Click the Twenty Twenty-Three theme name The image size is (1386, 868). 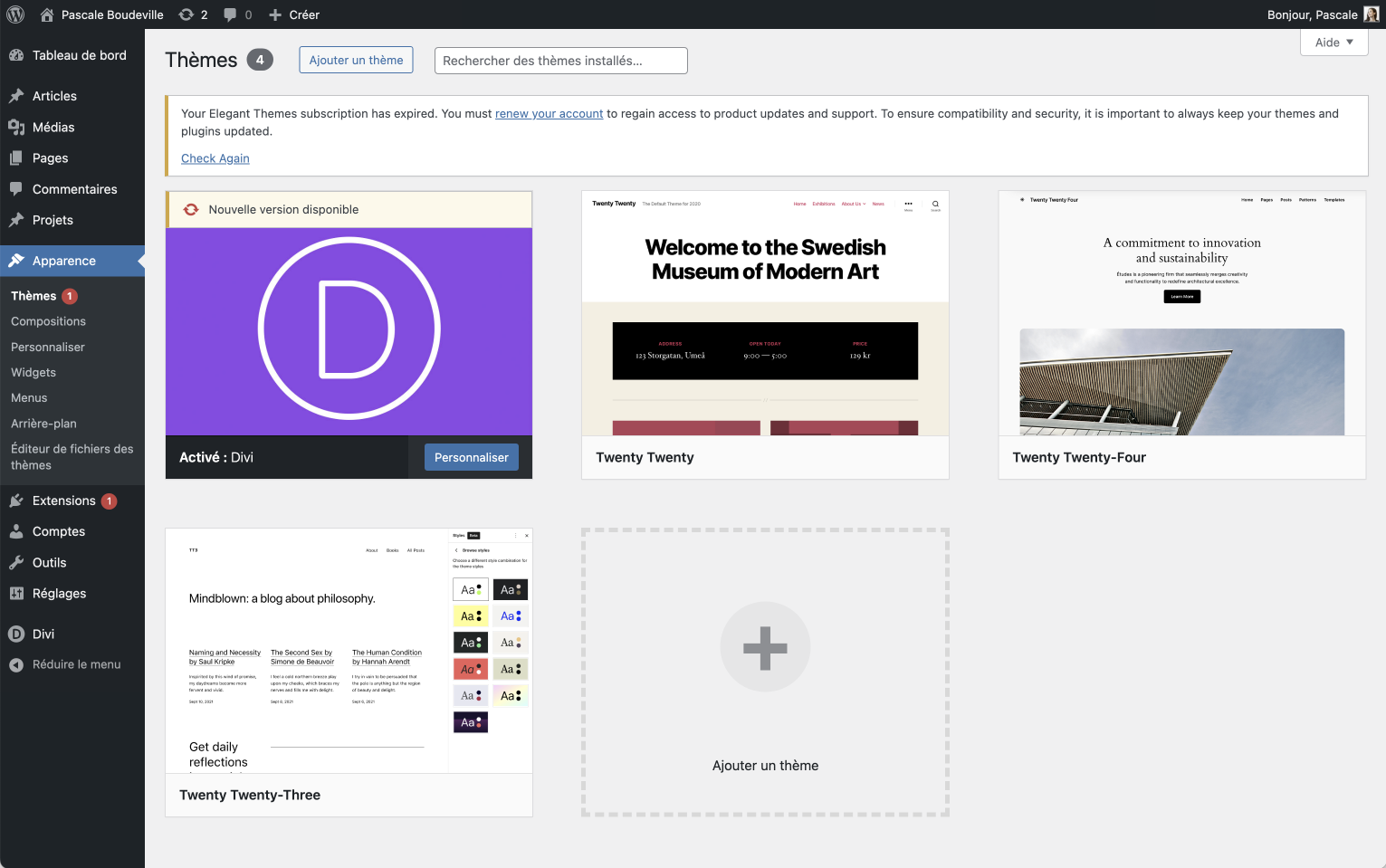click(x=250, y=795)
